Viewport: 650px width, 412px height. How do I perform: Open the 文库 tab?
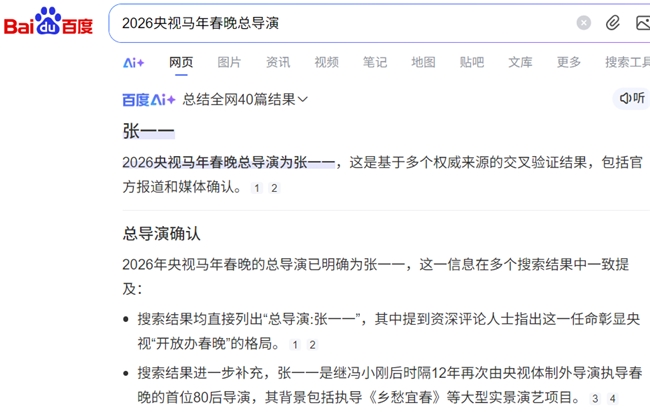pos(520,62)
